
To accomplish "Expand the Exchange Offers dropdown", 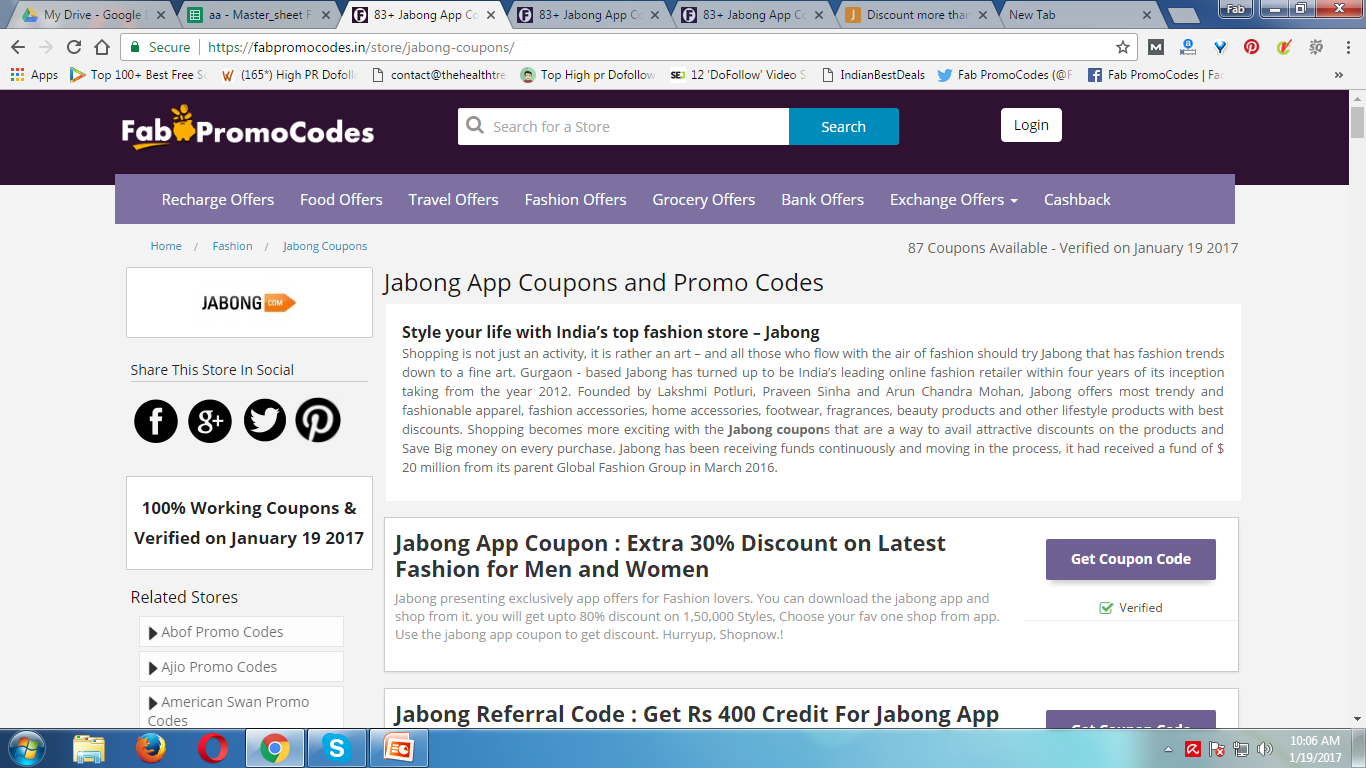I will (953, 199).
